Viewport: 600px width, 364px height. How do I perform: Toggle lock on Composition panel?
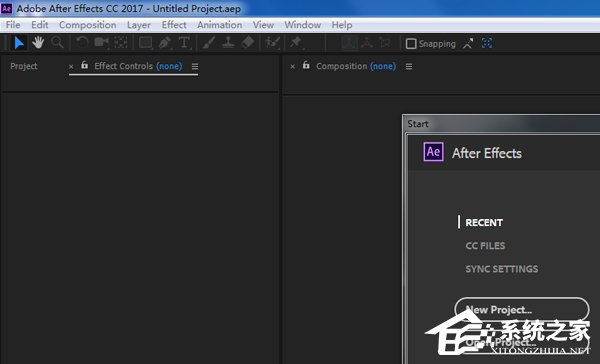pyautogui.click(x=306, y=65)
